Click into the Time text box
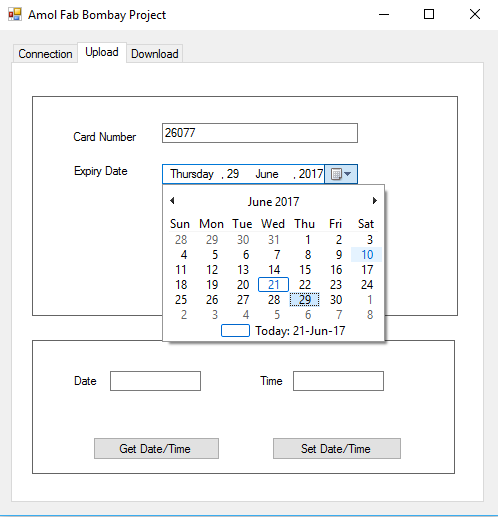This screenshot has height=517, width=498. (x=338, y=381)
